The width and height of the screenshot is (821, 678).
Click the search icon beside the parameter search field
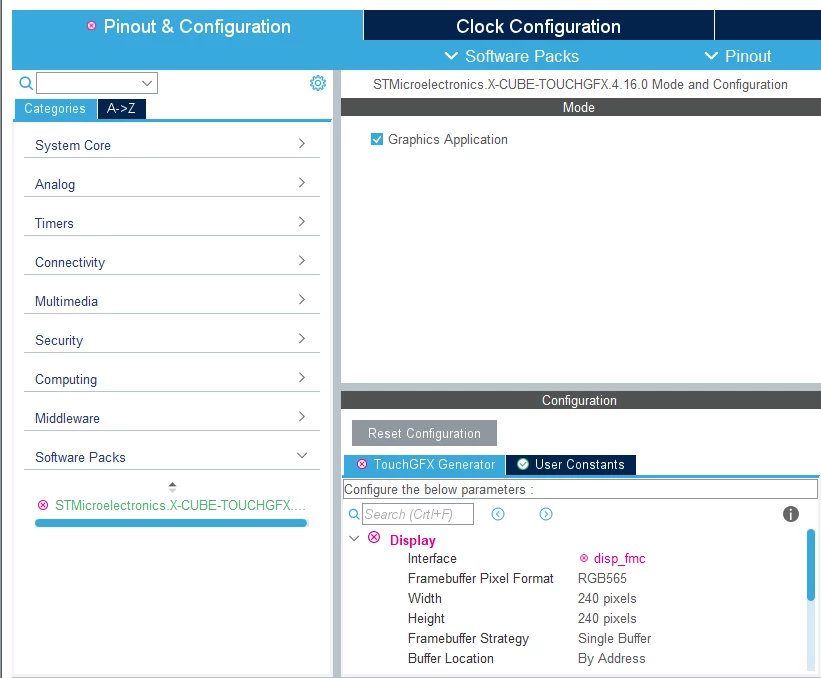(354, 514)
